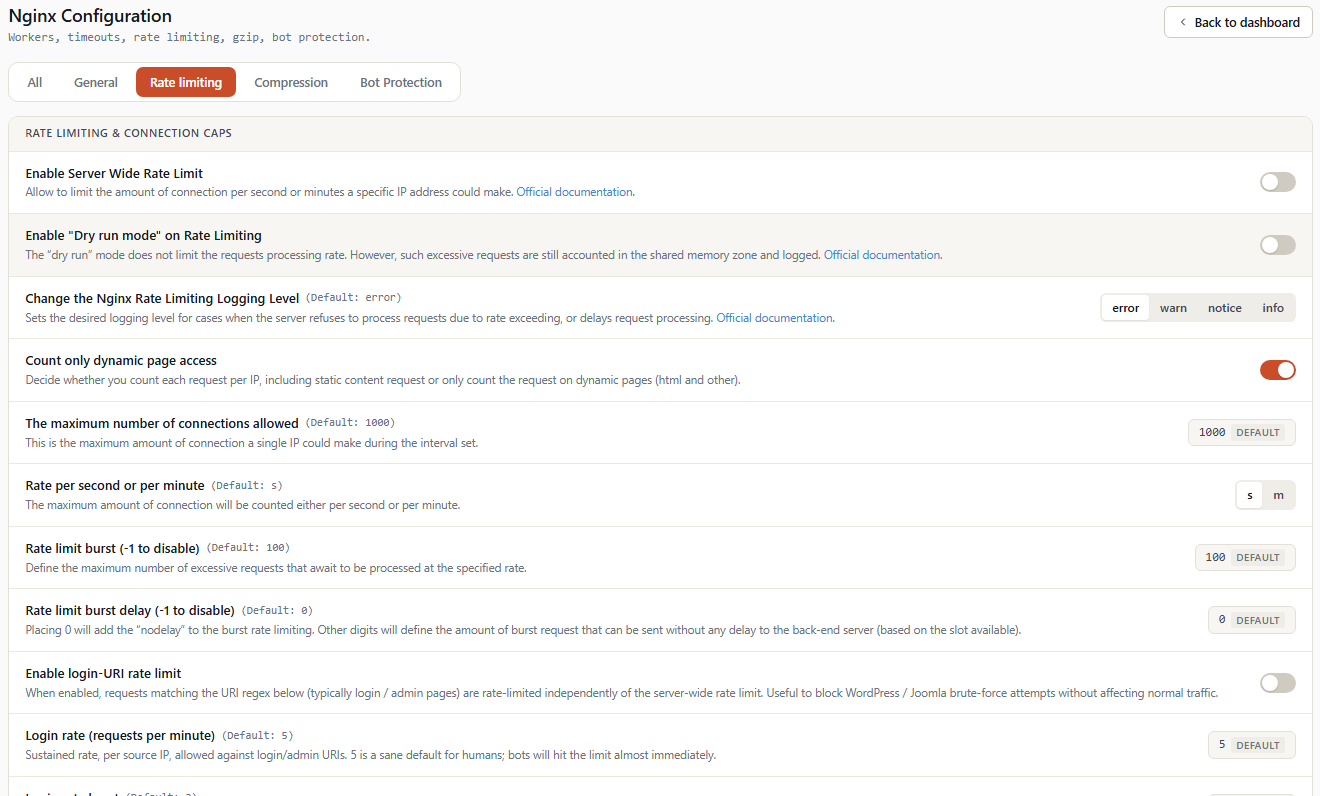Set logging level to warn
1320x796 pixels.
(x=1173, y=308)
